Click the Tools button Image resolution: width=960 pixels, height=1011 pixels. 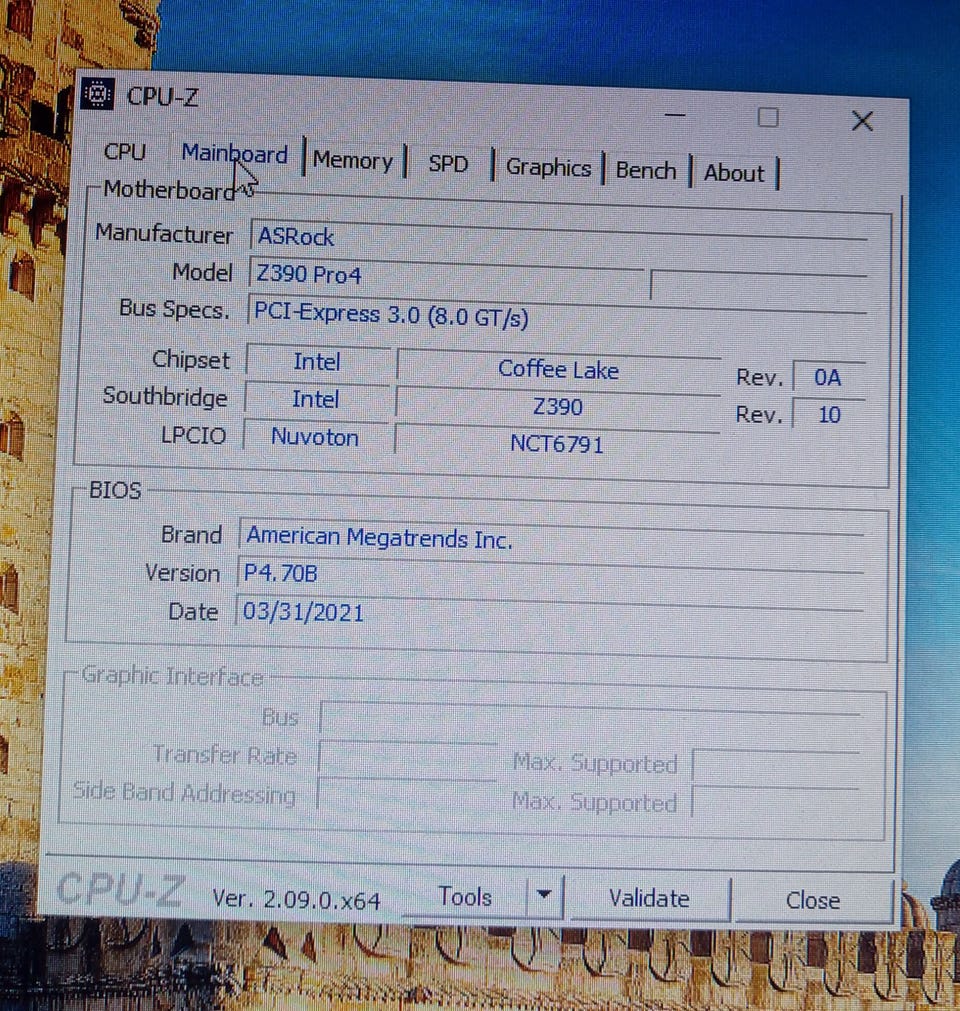[464, 897]
